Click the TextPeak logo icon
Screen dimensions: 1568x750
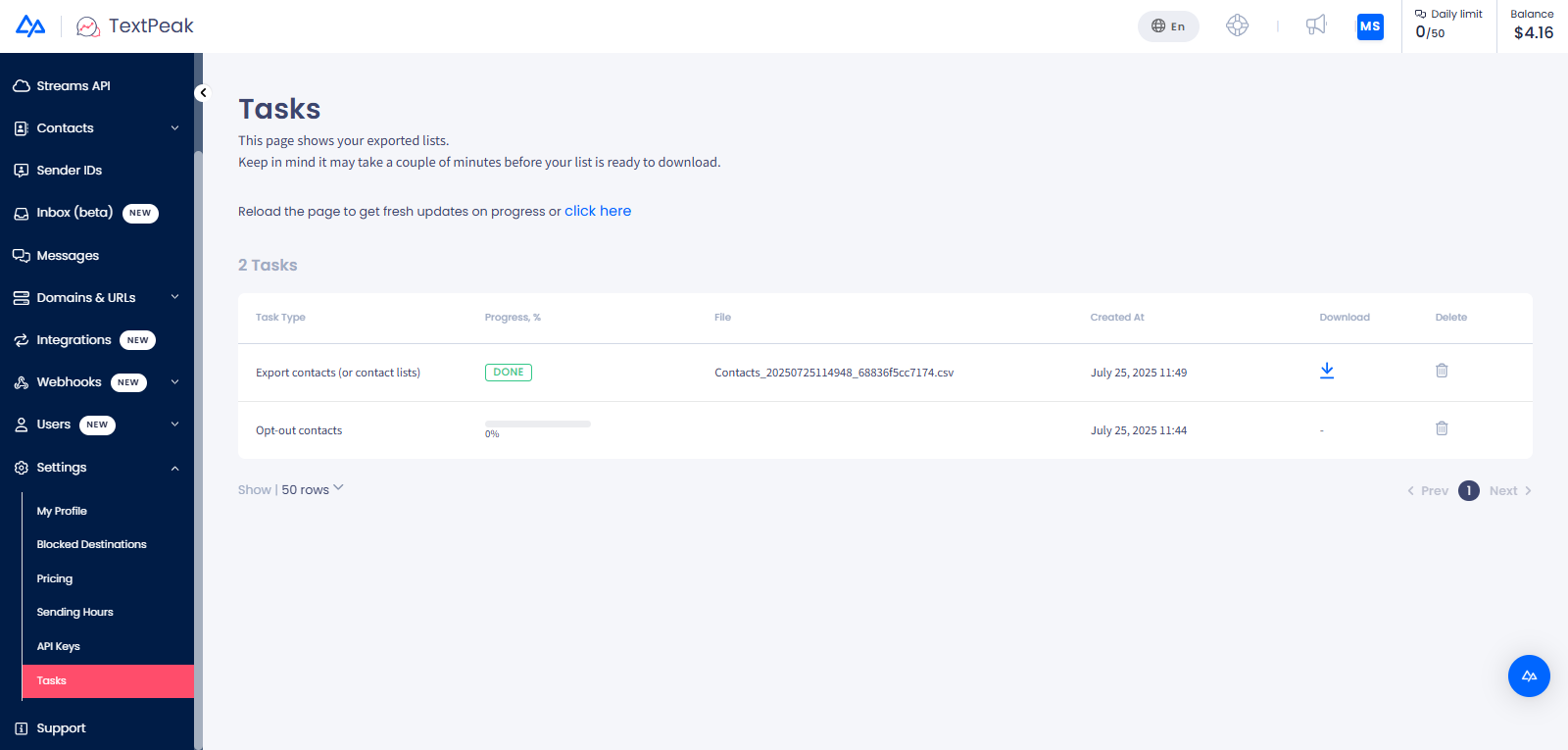coord(88,26)
